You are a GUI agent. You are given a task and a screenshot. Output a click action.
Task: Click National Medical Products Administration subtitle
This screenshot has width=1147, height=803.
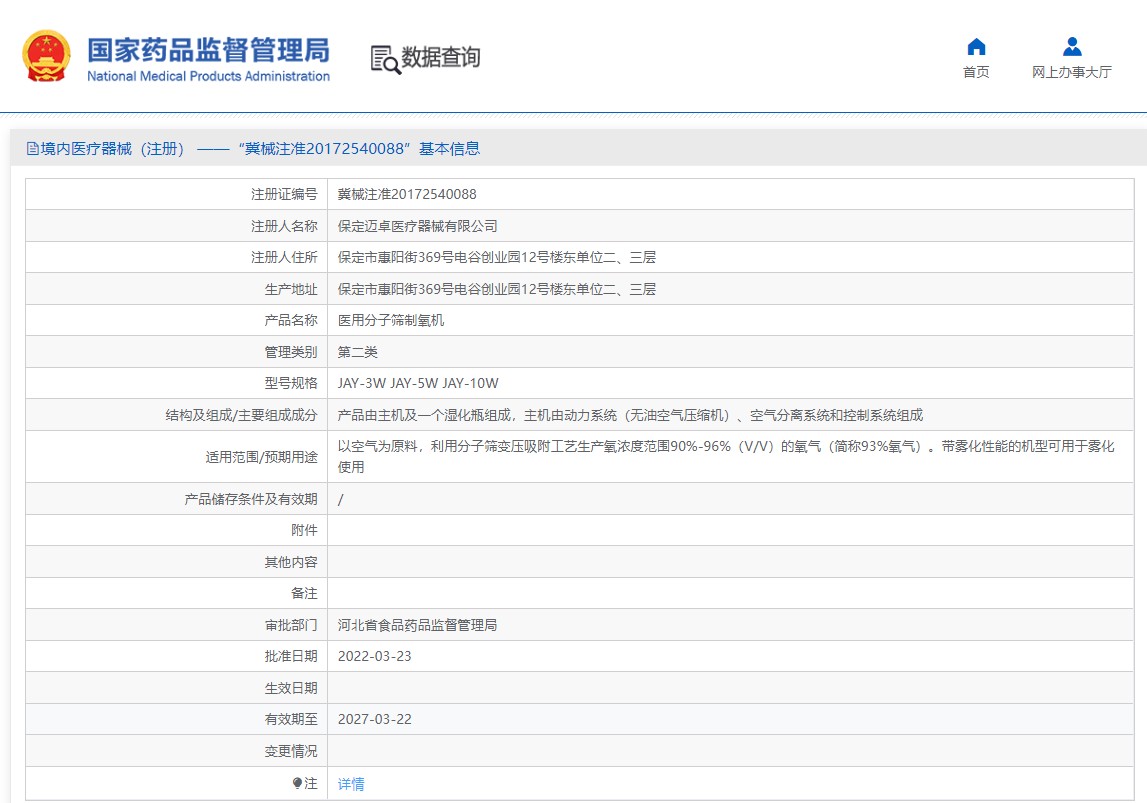[208, 77]
